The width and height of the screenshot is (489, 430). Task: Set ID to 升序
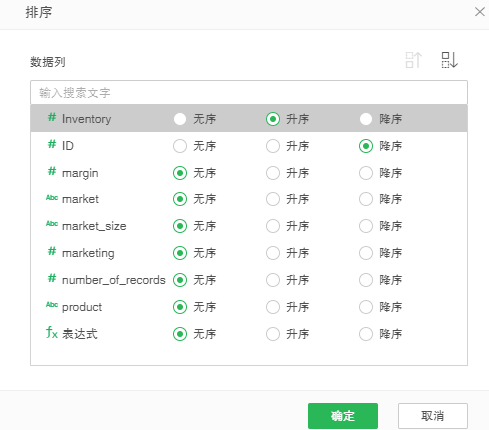click(273, 146)
